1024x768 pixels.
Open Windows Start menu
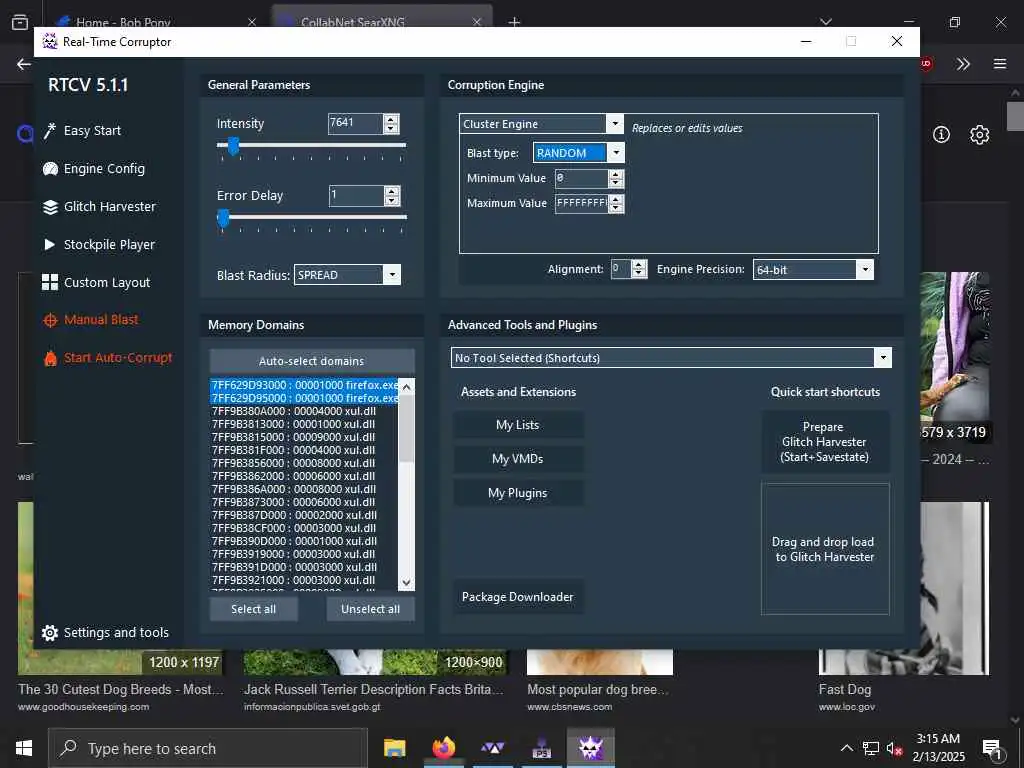click(x=24, y=748)
